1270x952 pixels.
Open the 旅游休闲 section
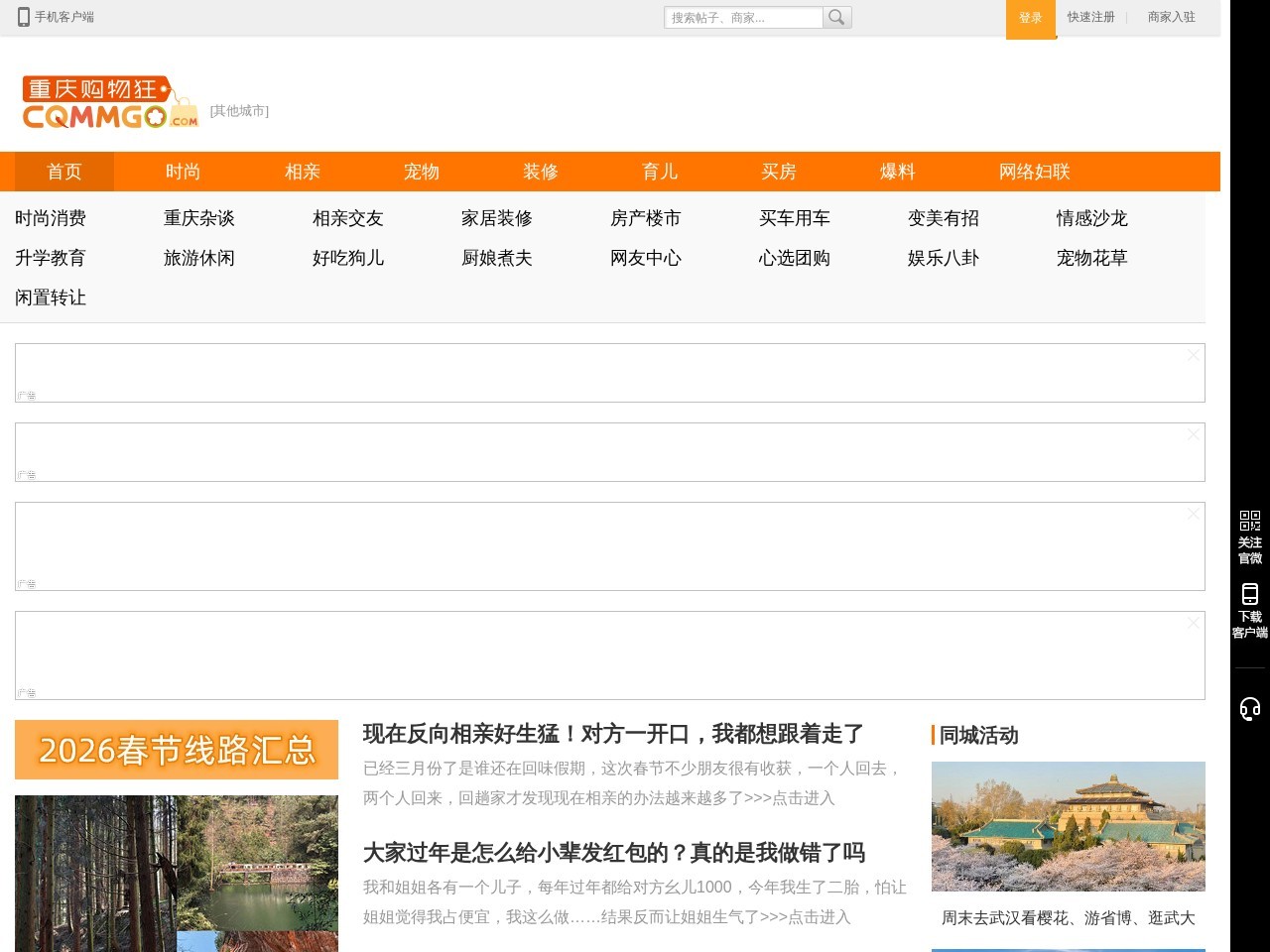[x=198, y=258]
